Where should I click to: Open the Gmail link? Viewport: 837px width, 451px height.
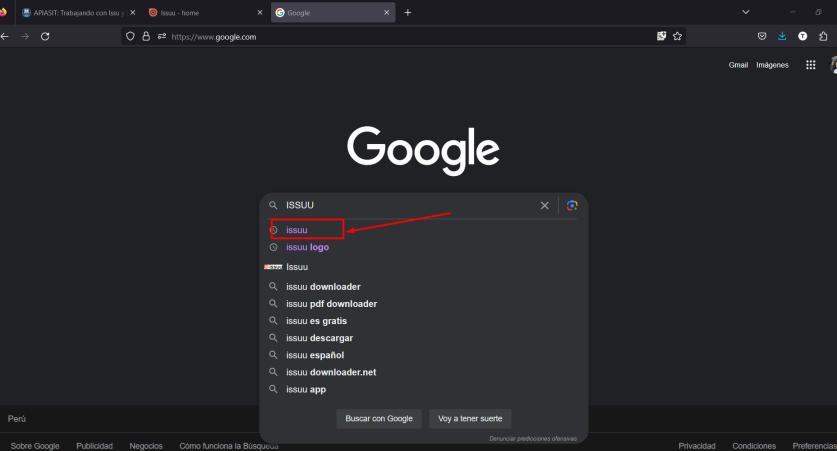tap(738, 65)
